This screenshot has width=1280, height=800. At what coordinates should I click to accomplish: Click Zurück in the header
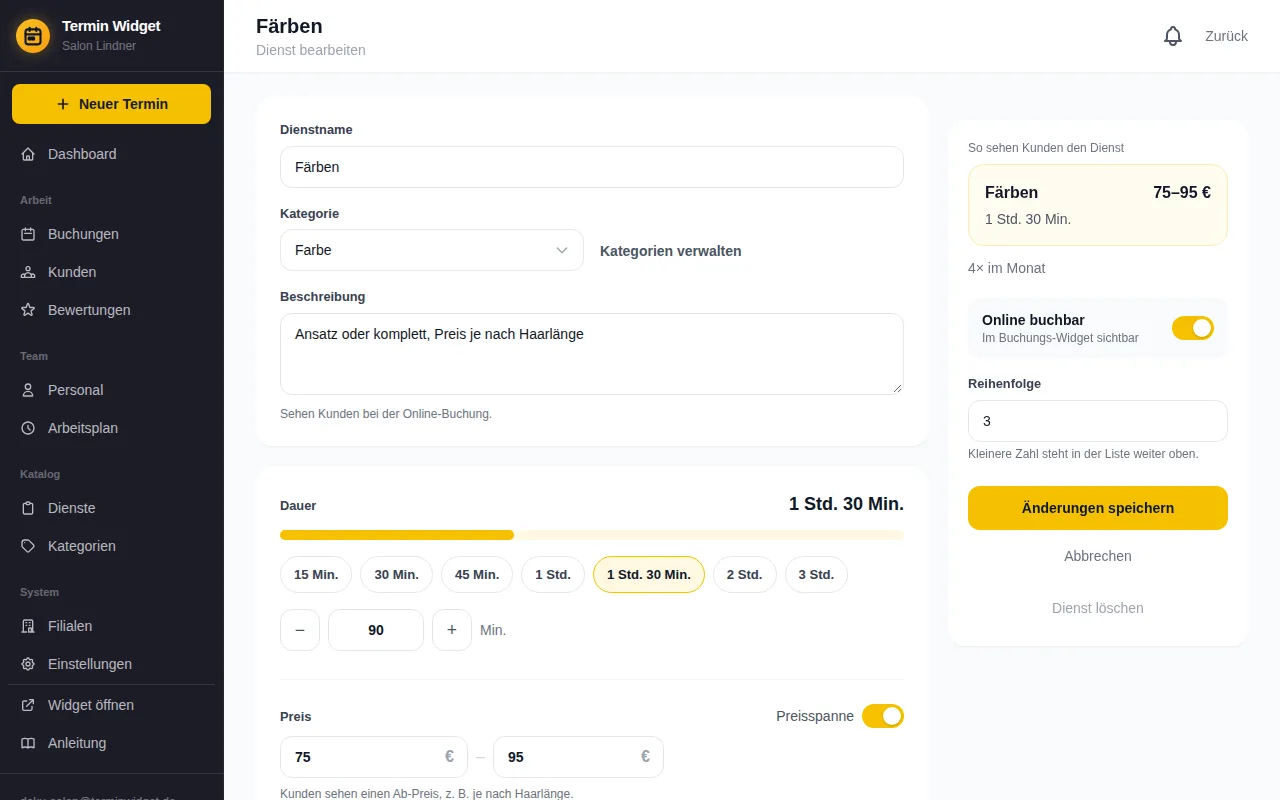tap(1226, 36)
